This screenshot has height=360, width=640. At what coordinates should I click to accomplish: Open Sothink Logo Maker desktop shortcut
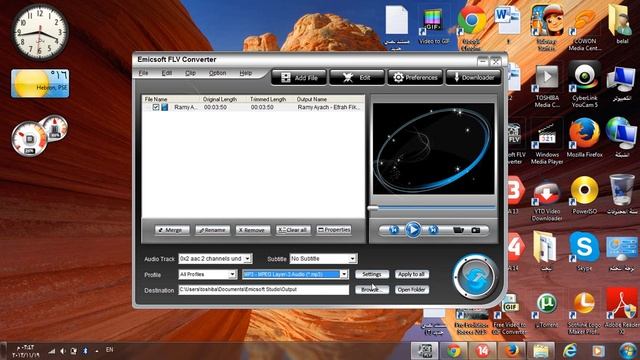click(584, 312)
